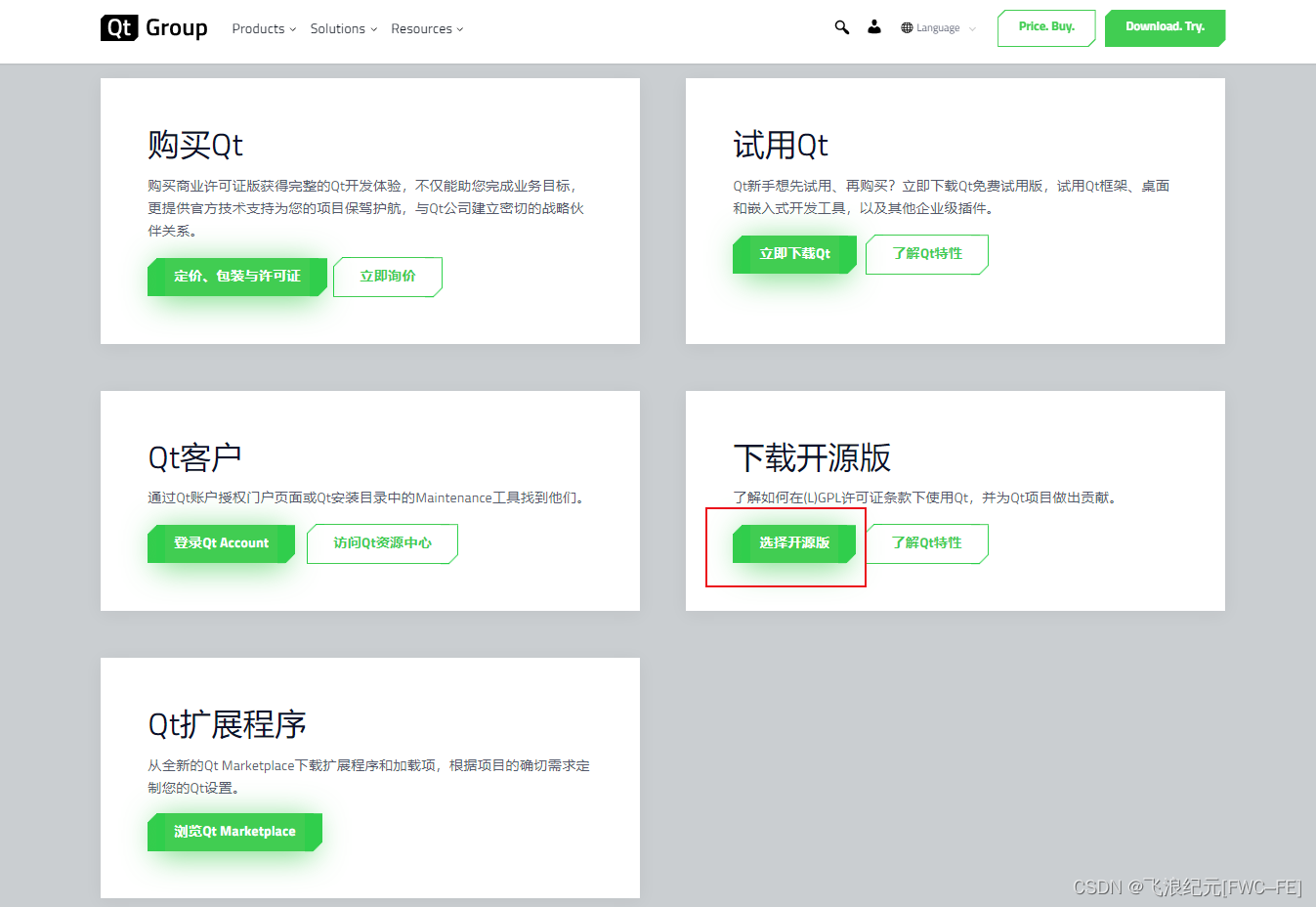Click the 浏览Qt Marketplace button
The height and width of the screenshot is (907, 1316).
(x=234, y=832)
